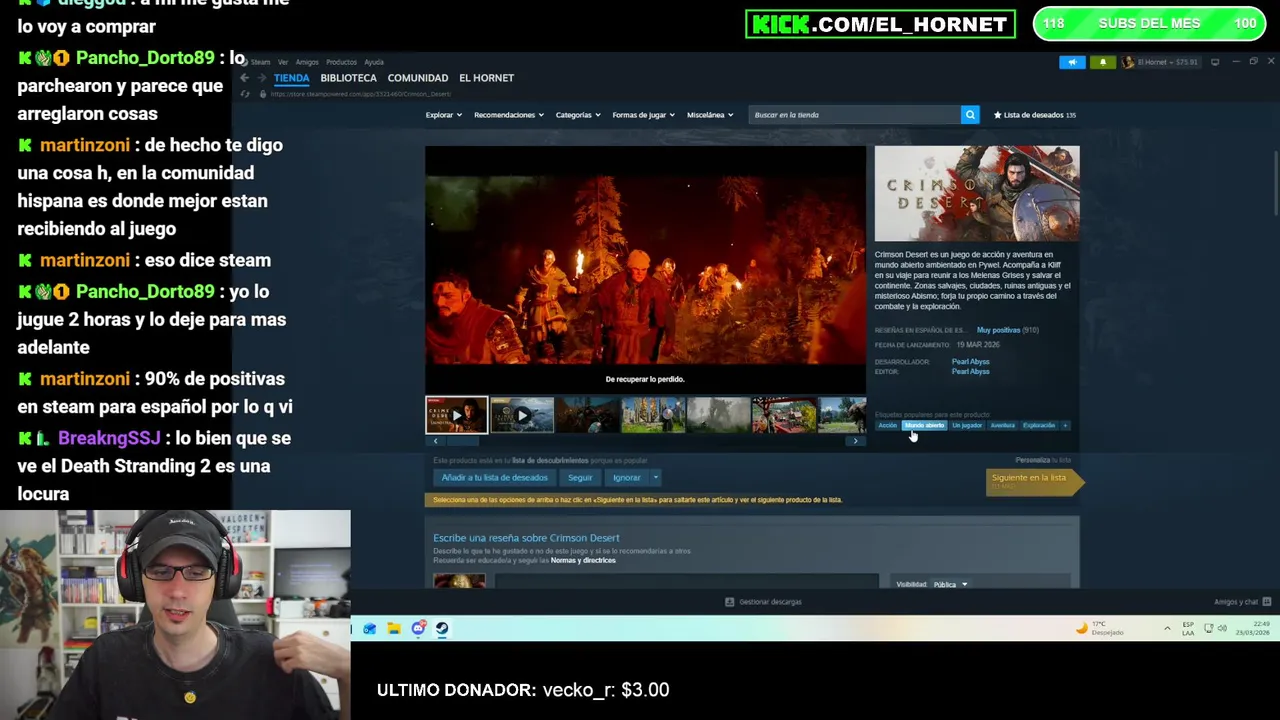Open the Amigos y chat icon
The width and height of the screenshot is (1280, 720).
[1266, 602]
